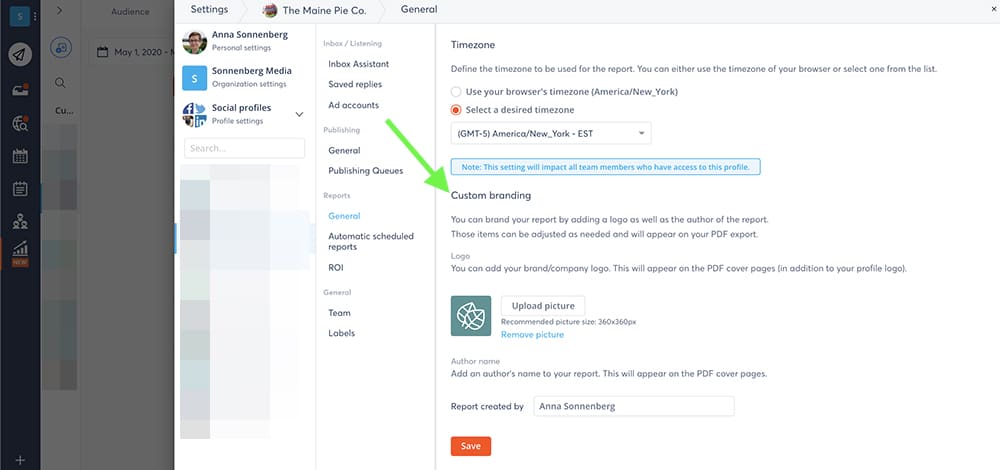Click the 'Report created by' name field

tap(632, 406)
